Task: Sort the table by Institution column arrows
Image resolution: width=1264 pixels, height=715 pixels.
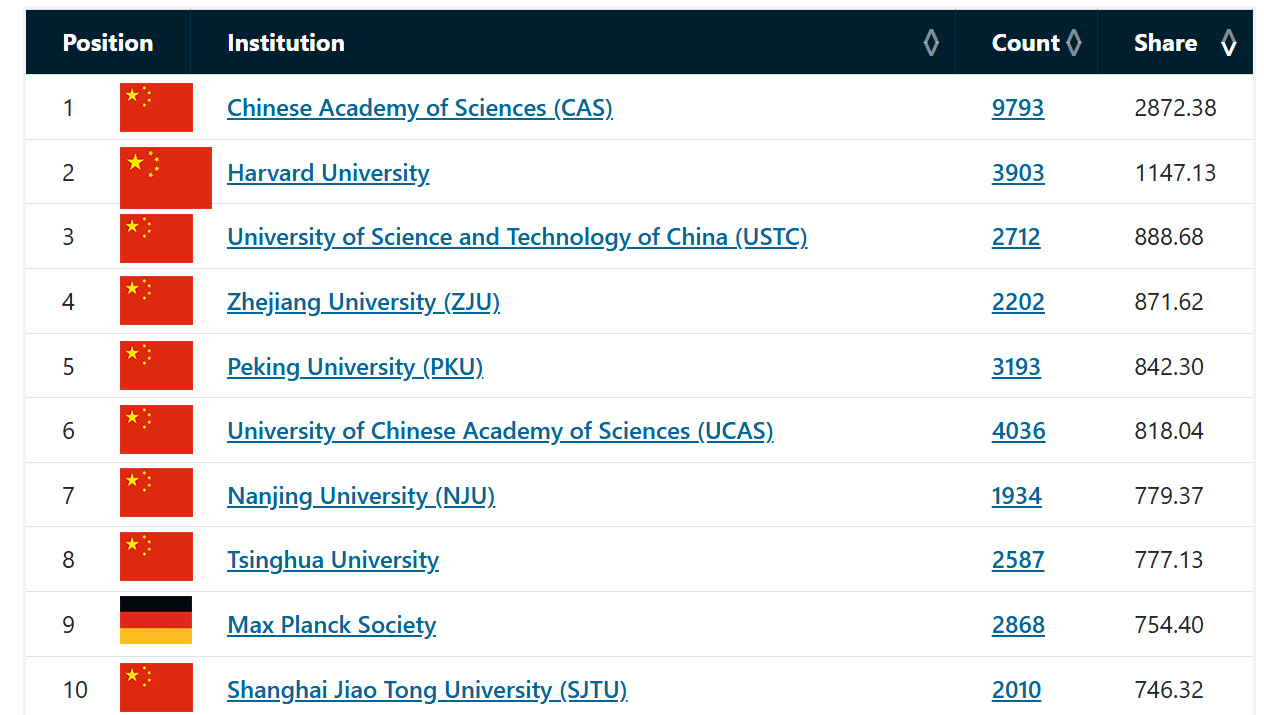Action: [931, 43]
